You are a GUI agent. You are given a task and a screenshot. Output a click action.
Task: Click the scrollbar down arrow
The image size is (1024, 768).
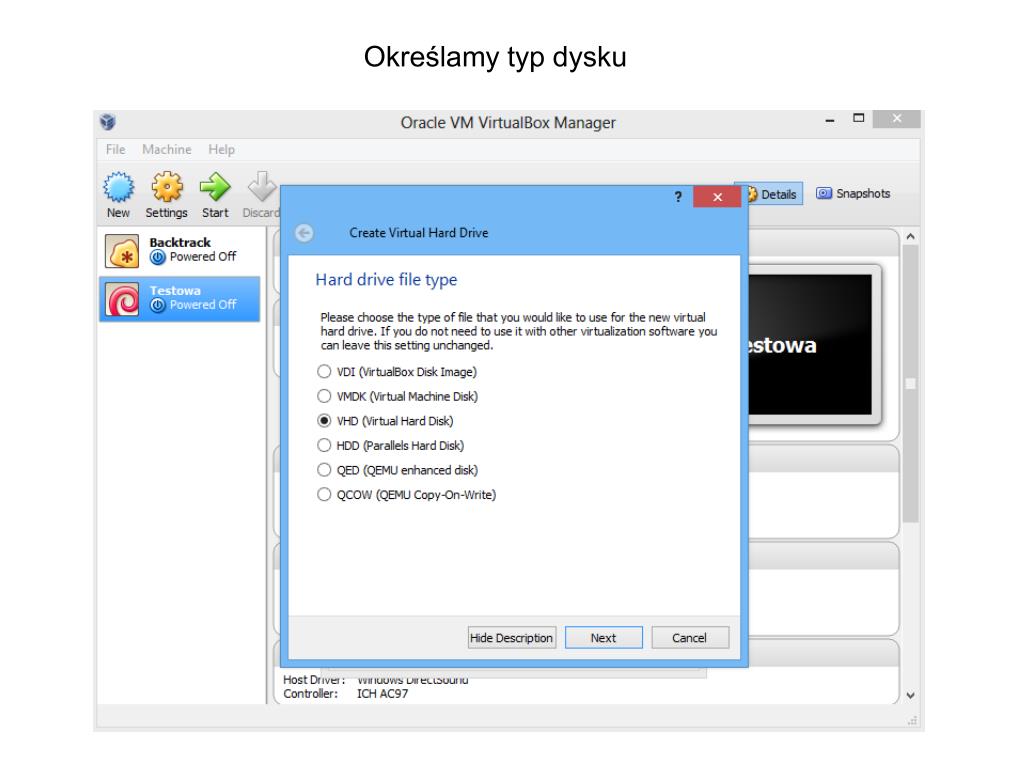(x=910, y=696)
